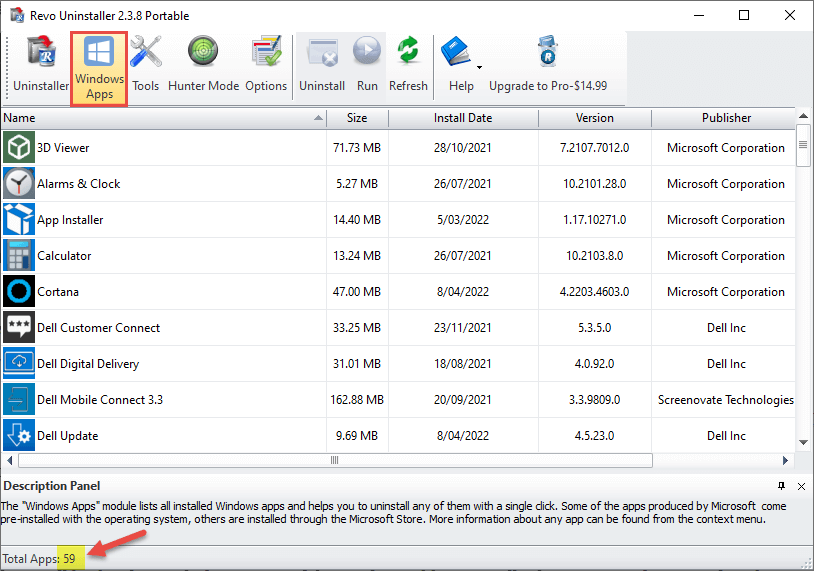Select the Dell Mobile Connect 3.3 icon

(19, 400)
